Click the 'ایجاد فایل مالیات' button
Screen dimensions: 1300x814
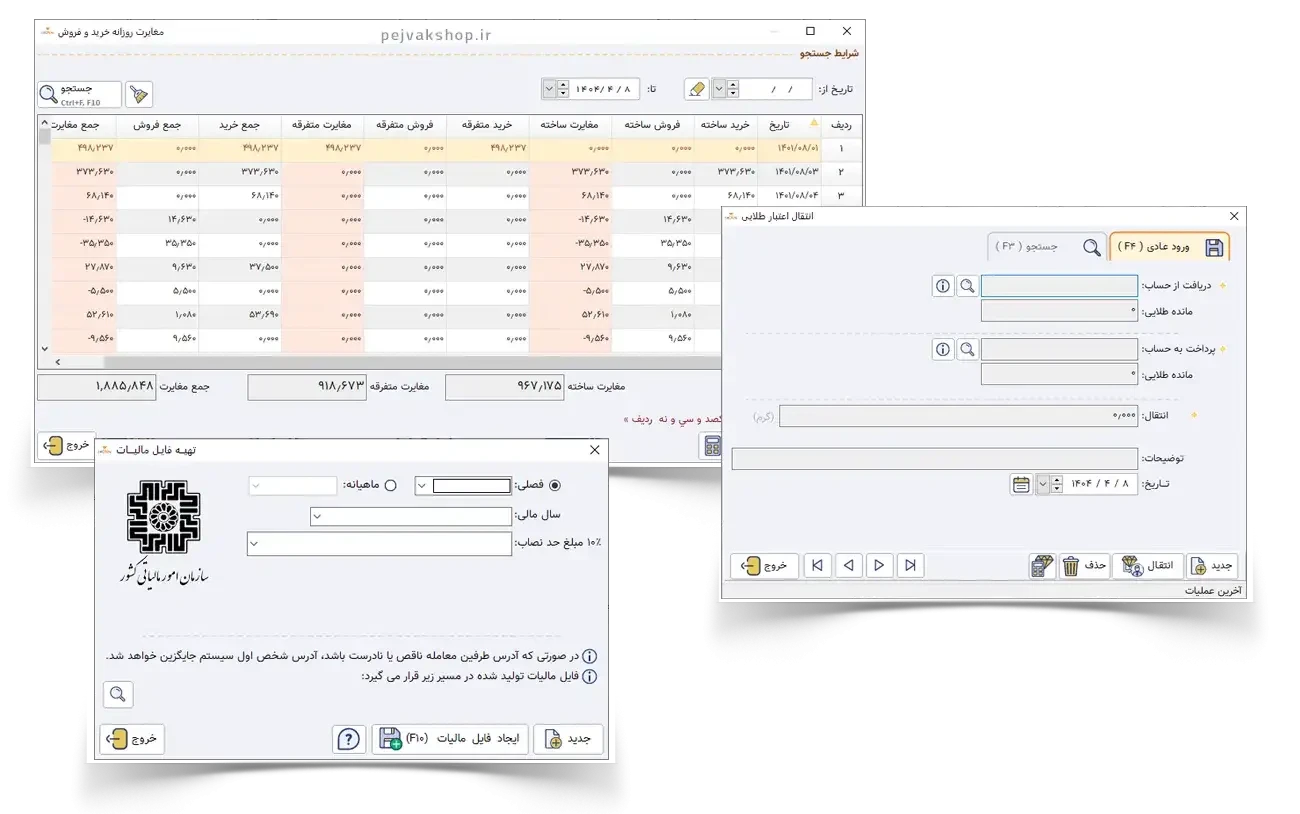click(450, 739)
